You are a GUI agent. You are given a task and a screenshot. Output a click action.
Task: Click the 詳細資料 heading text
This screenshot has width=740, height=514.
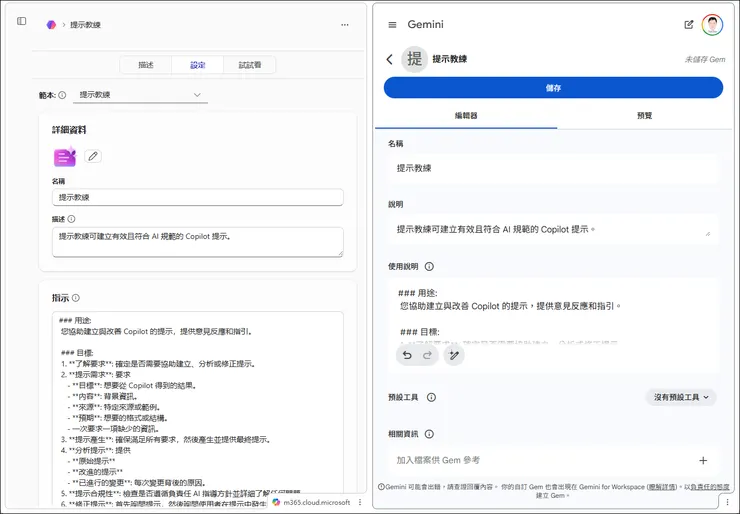coord(69,130)
